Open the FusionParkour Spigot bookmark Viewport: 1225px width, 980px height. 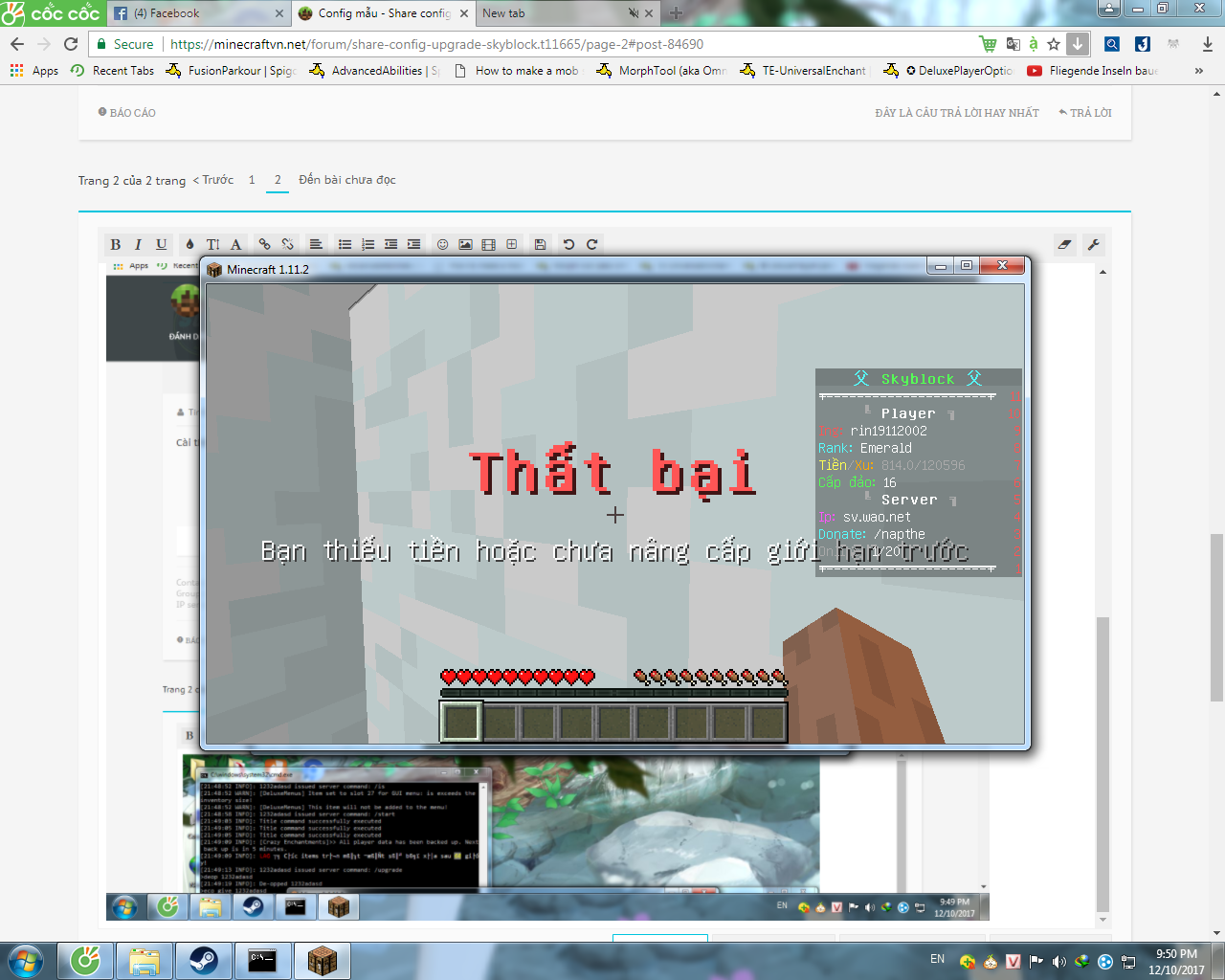coord(231,71)
